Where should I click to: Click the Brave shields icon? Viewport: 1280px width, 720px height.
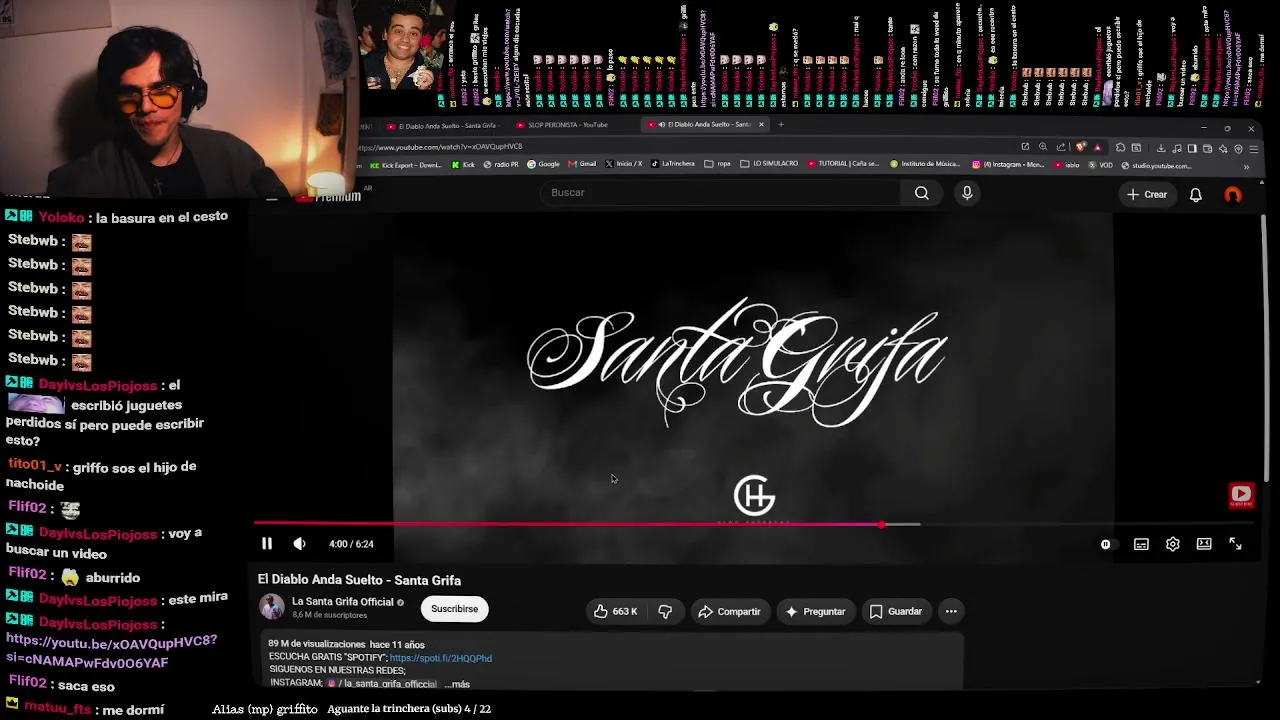1080,148
